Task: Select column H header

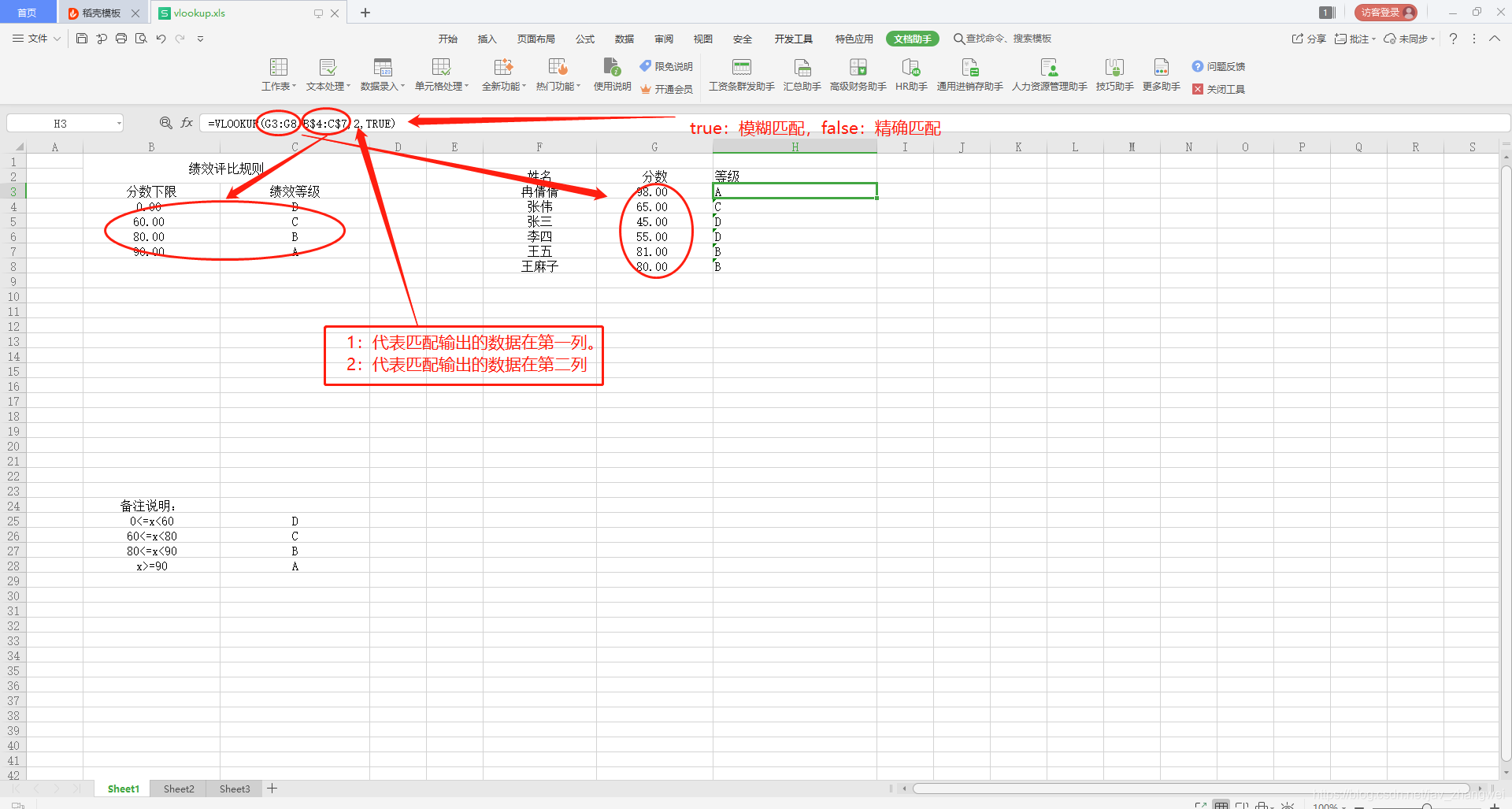Action: (x=795, y=147)
